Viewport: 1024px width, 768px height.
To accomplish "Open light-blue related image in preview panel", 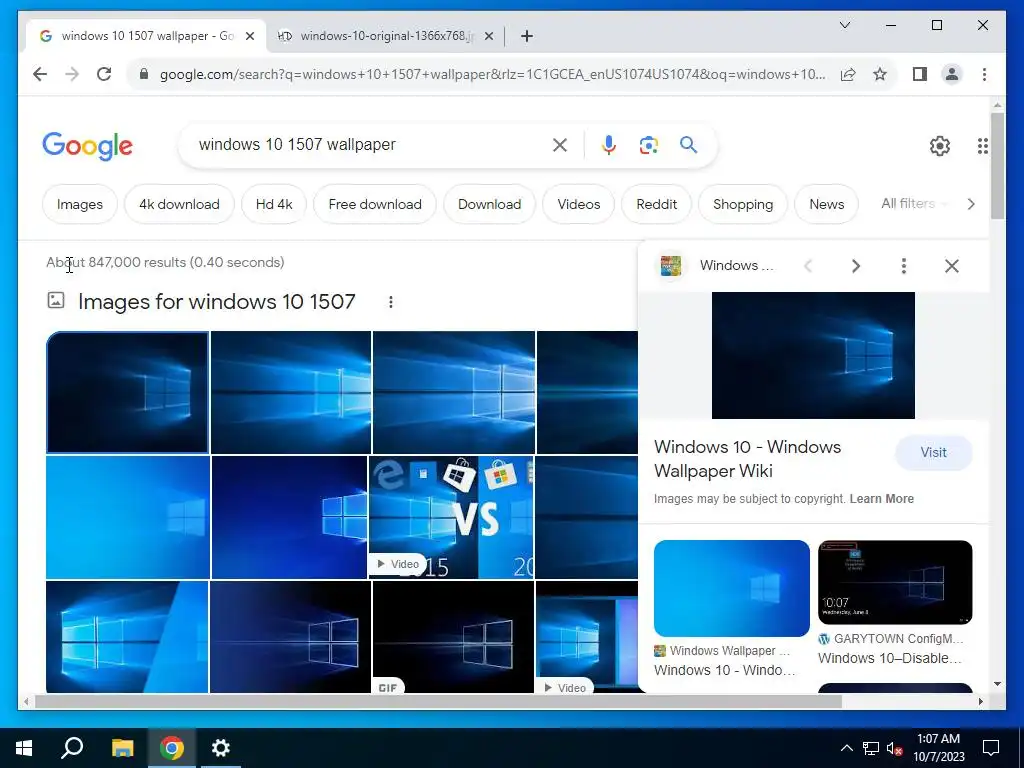I will coord(731,588).
